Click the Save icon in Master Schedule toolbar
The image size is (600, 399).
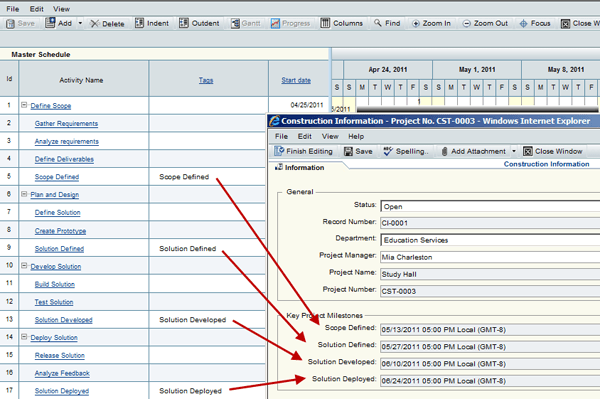coord(10,24)
